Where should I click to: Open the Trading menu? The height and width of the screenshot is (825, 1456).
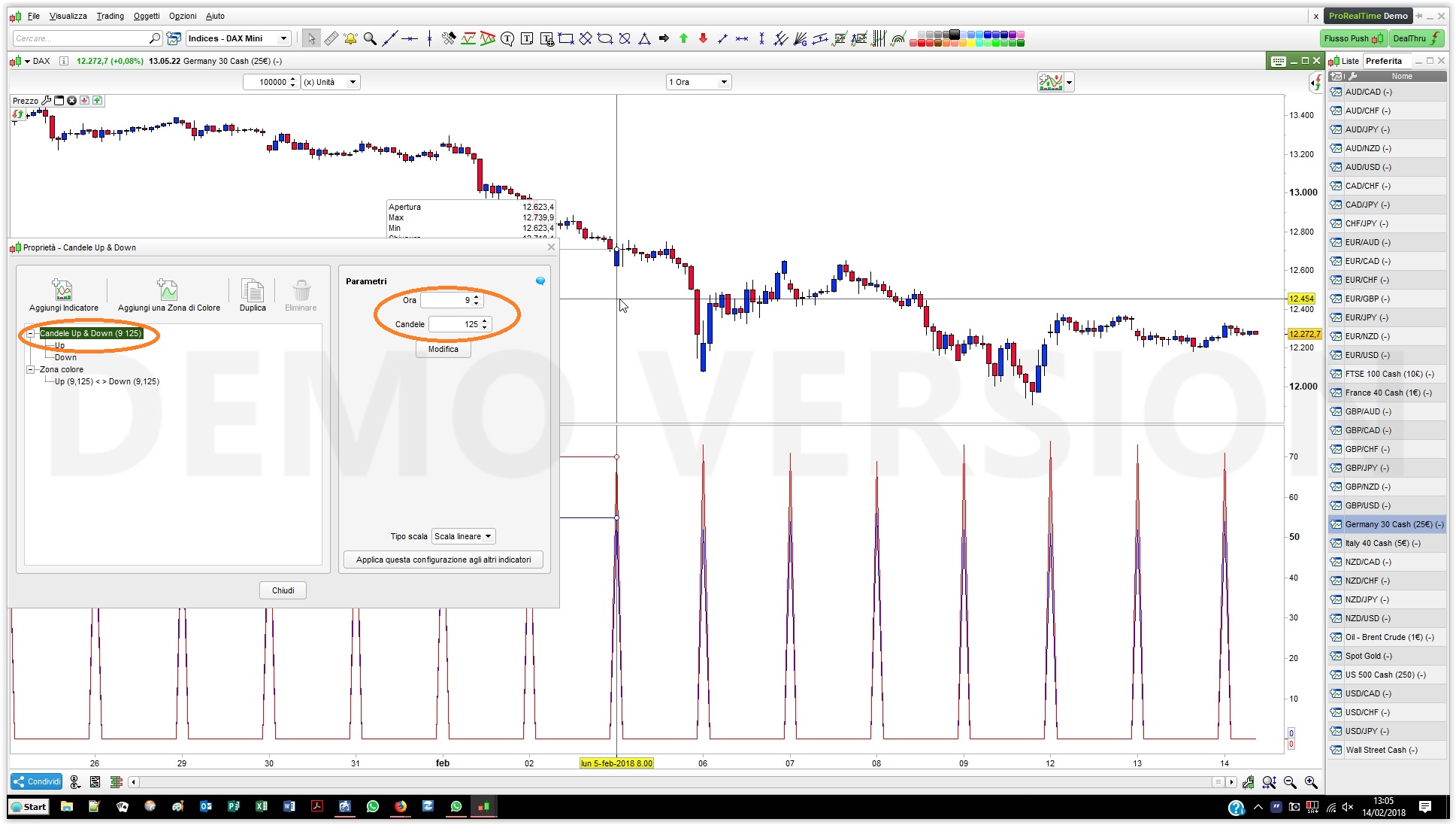[110, 16]
